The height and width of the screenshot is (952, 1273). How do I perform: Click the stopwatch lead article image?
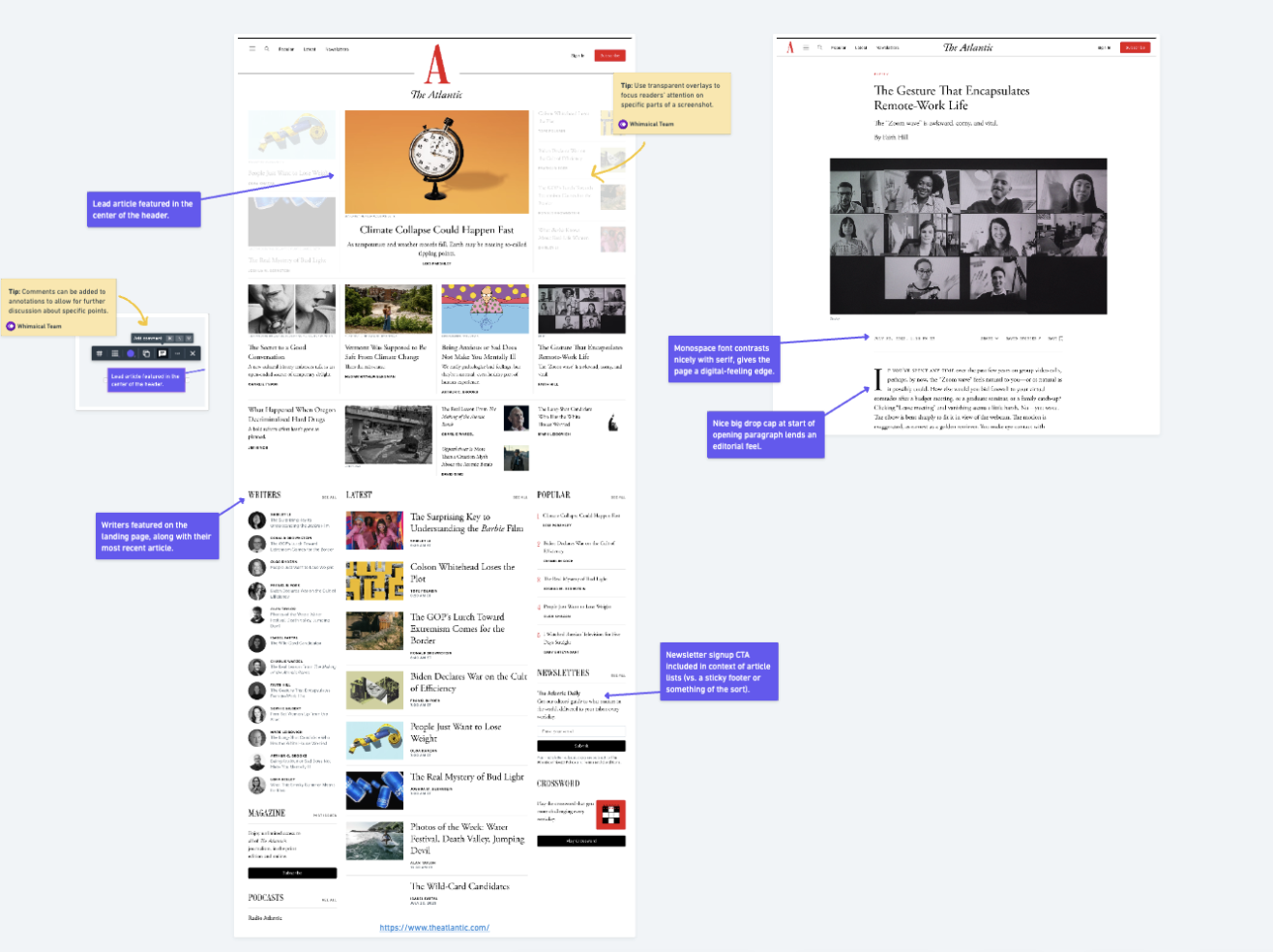[436, 162]
